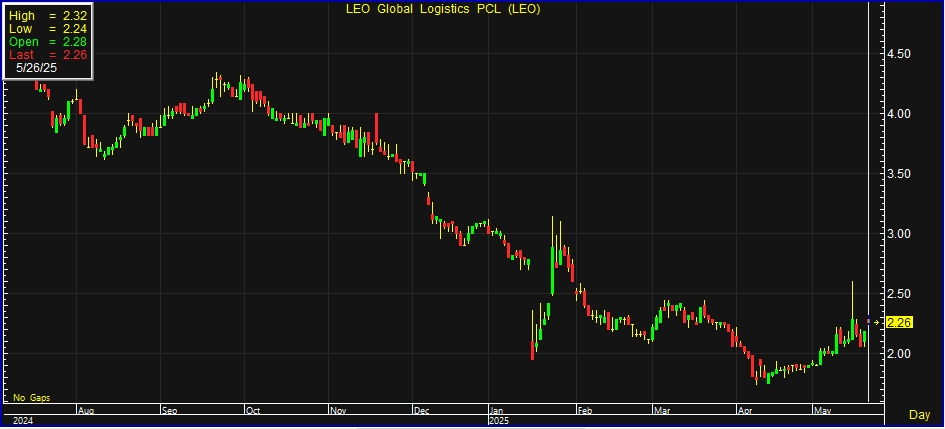945x429 pixels.
Task: Click the Apr label on time axis
Action: tap(745, 410)
